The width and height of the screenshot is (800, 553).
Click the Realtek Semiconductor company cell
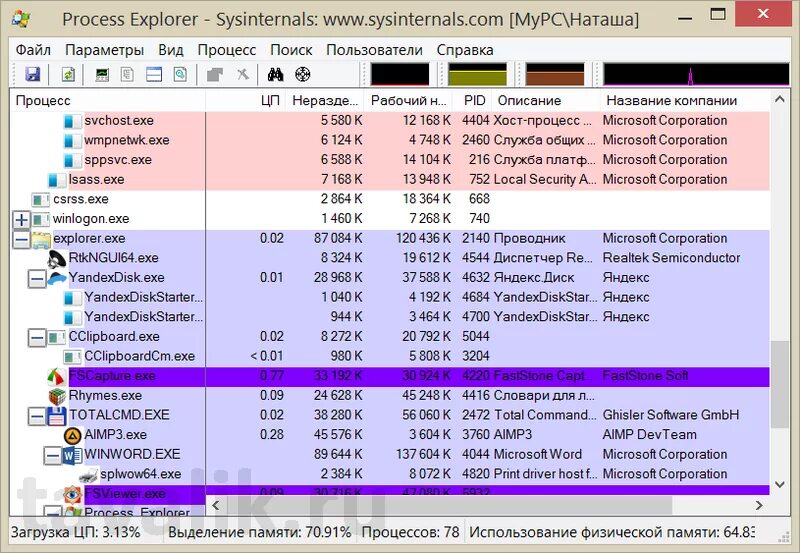click(x=671, y=258)
